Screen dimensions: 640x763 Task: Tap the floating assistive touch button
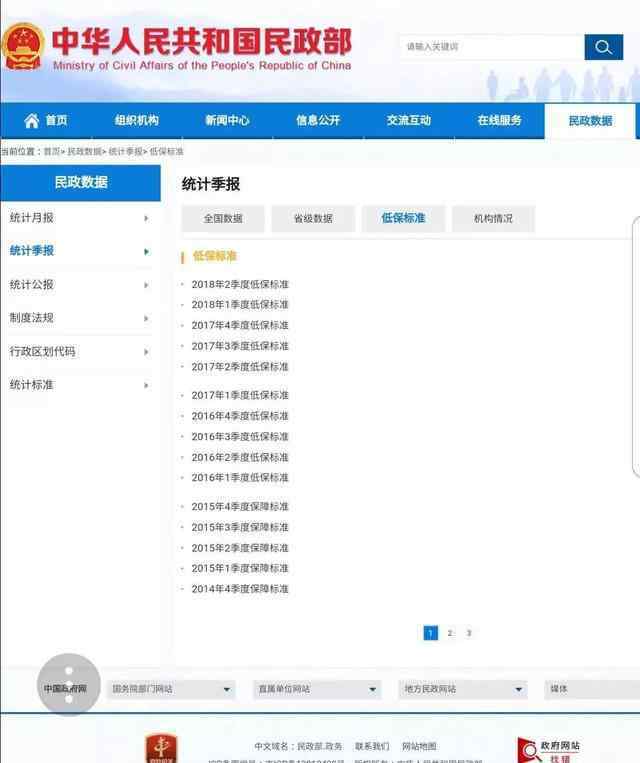[x=69, y=685]
